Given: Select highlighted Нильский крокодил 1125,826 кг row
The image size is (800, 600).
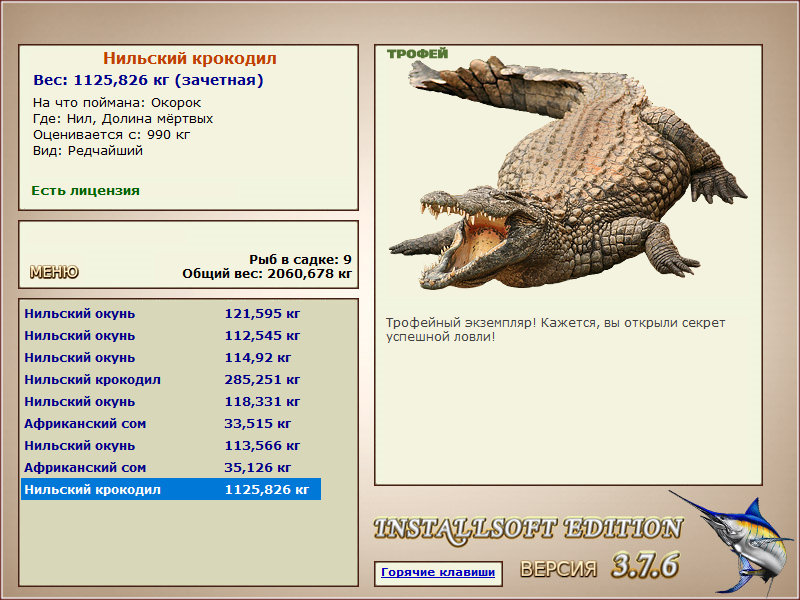Looking at the screenshot, I should pos(171,489).
